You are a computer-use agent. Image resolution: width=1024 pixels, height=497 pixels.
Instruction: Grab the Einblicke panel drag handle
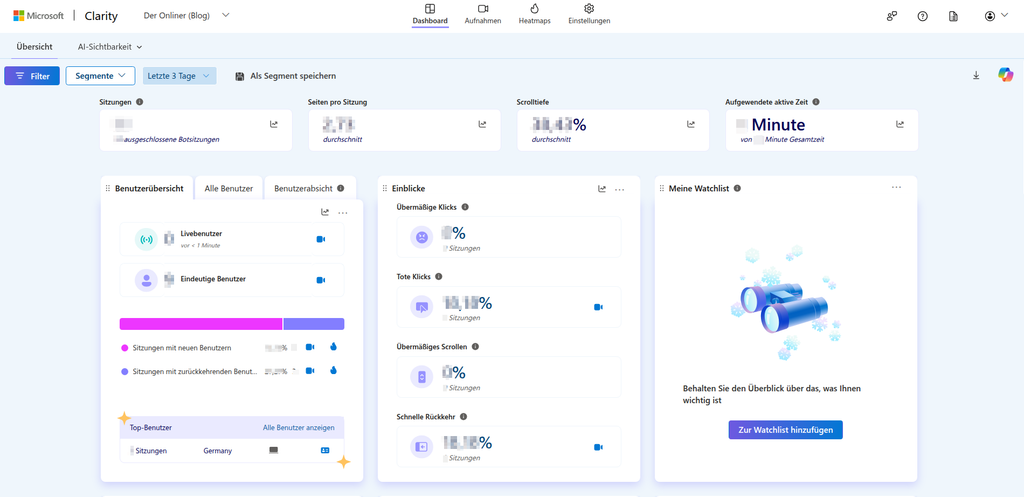click(x=385, y=188)
